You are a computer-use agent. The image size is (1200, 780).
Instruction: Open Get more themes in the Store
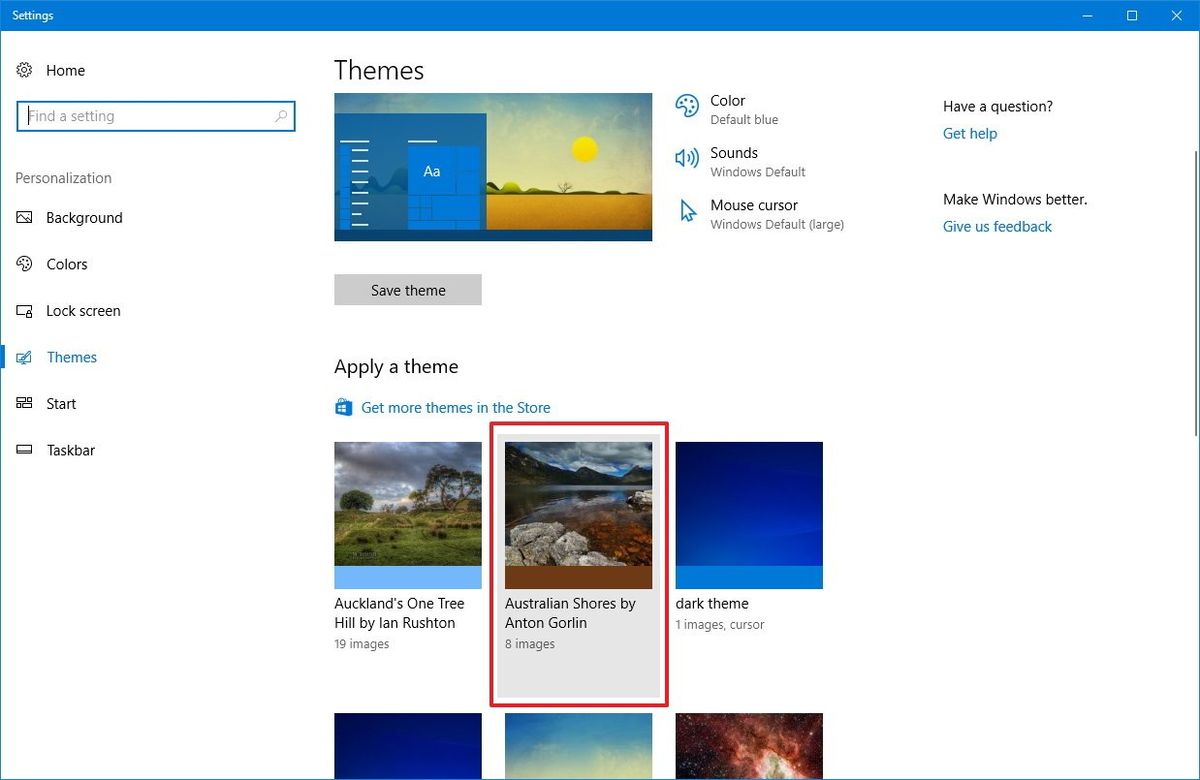(x=455, y=407)
